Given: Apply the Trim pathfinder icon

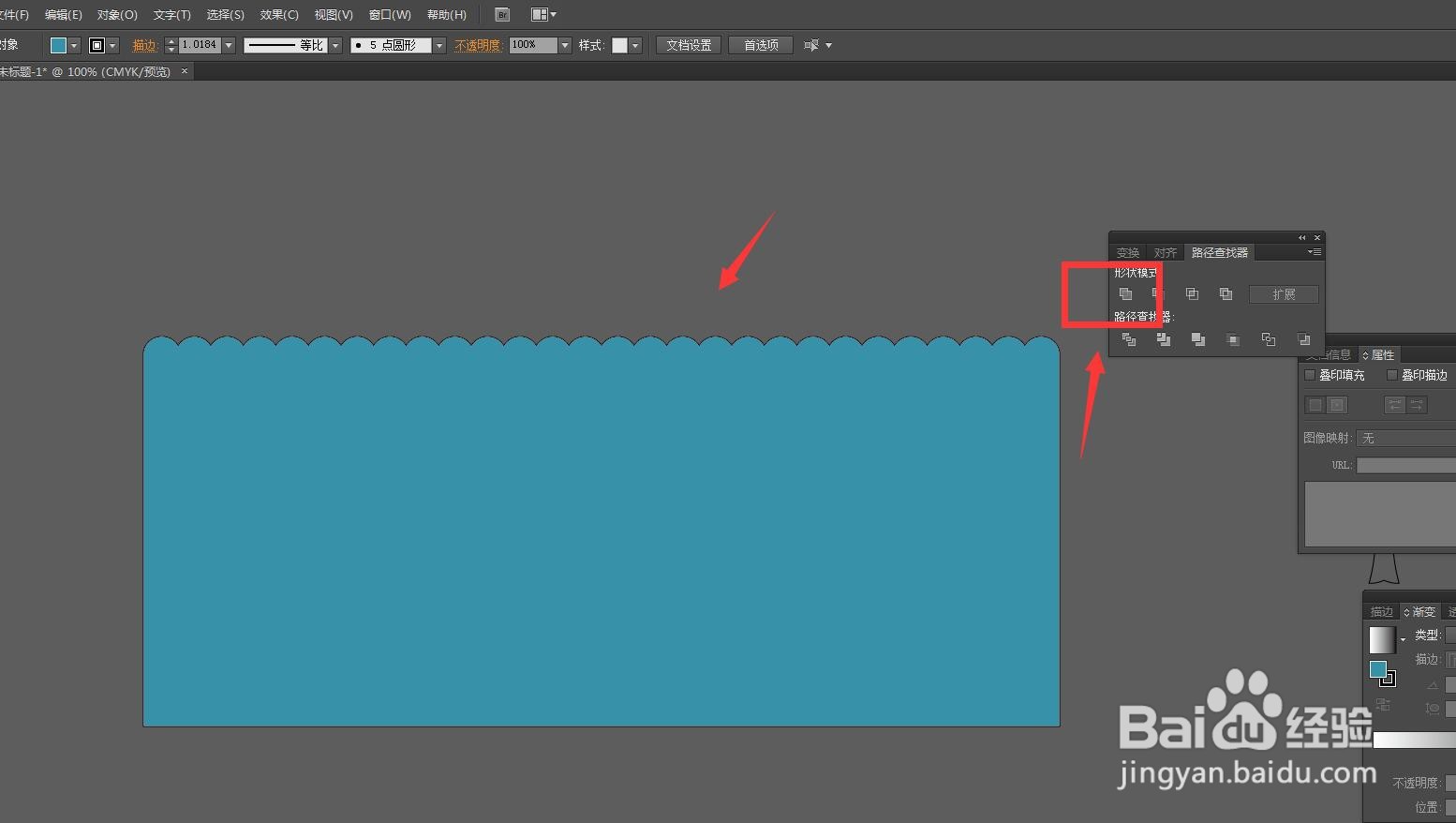Looking at the screenshot, I should [x=1164, y=339].
